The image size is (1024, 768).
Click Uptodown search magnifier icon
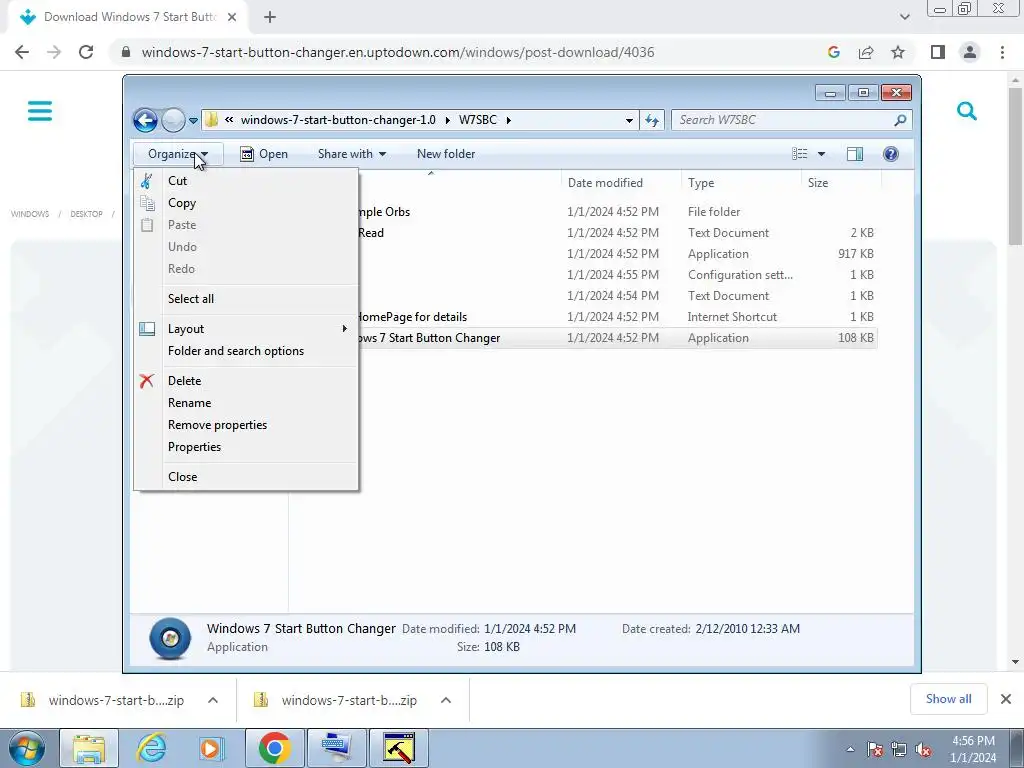pos(967,111)
